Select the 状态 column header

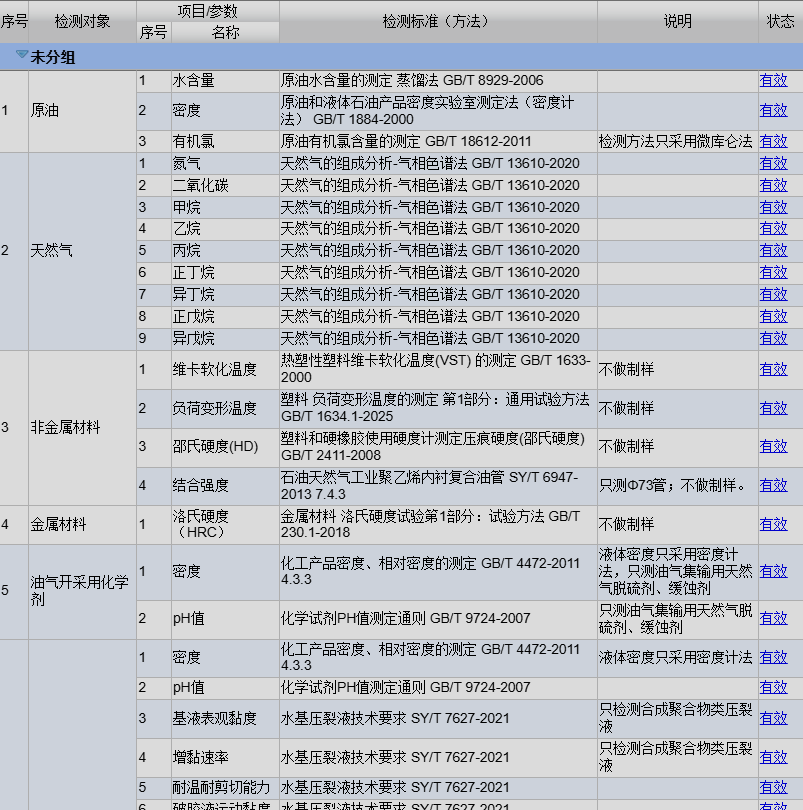click(780, 21)
